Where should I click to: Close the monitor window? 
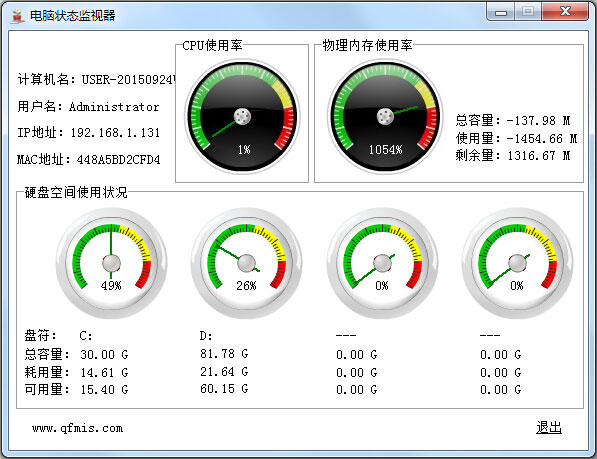tap(565, 12)
